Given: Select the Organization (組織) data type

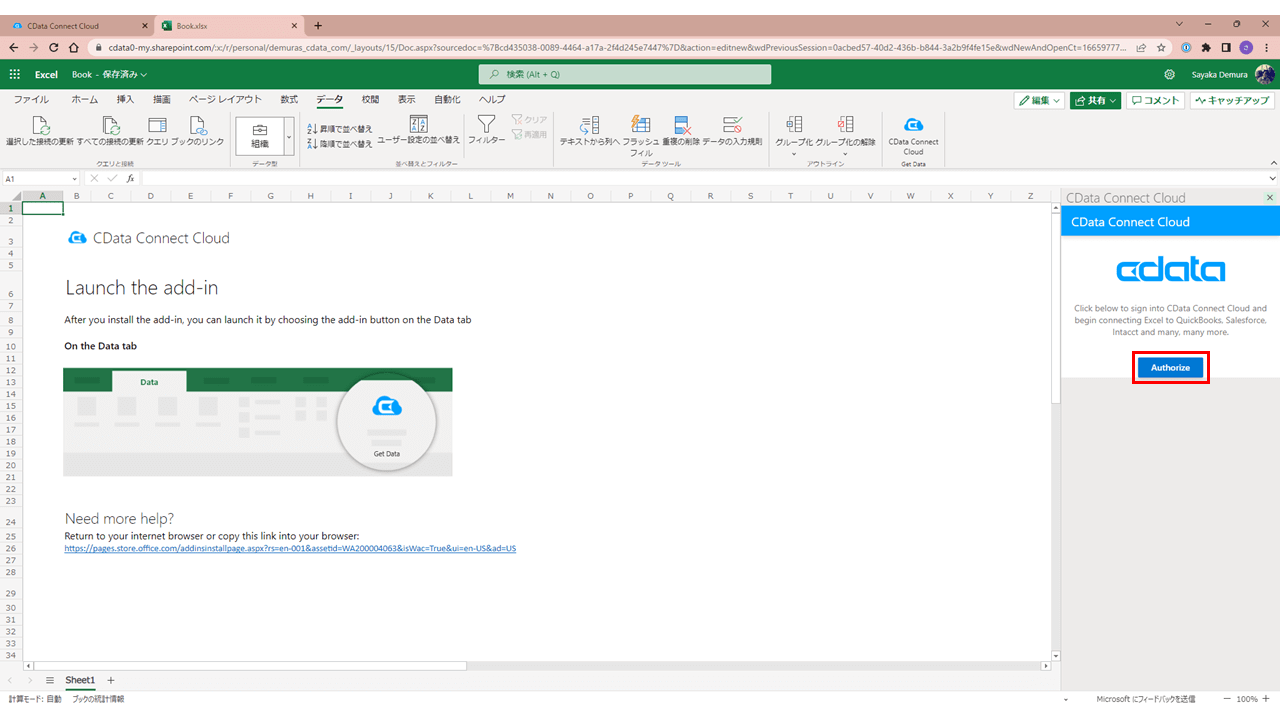Looking at the screenshot, I should tap(259, 135).
